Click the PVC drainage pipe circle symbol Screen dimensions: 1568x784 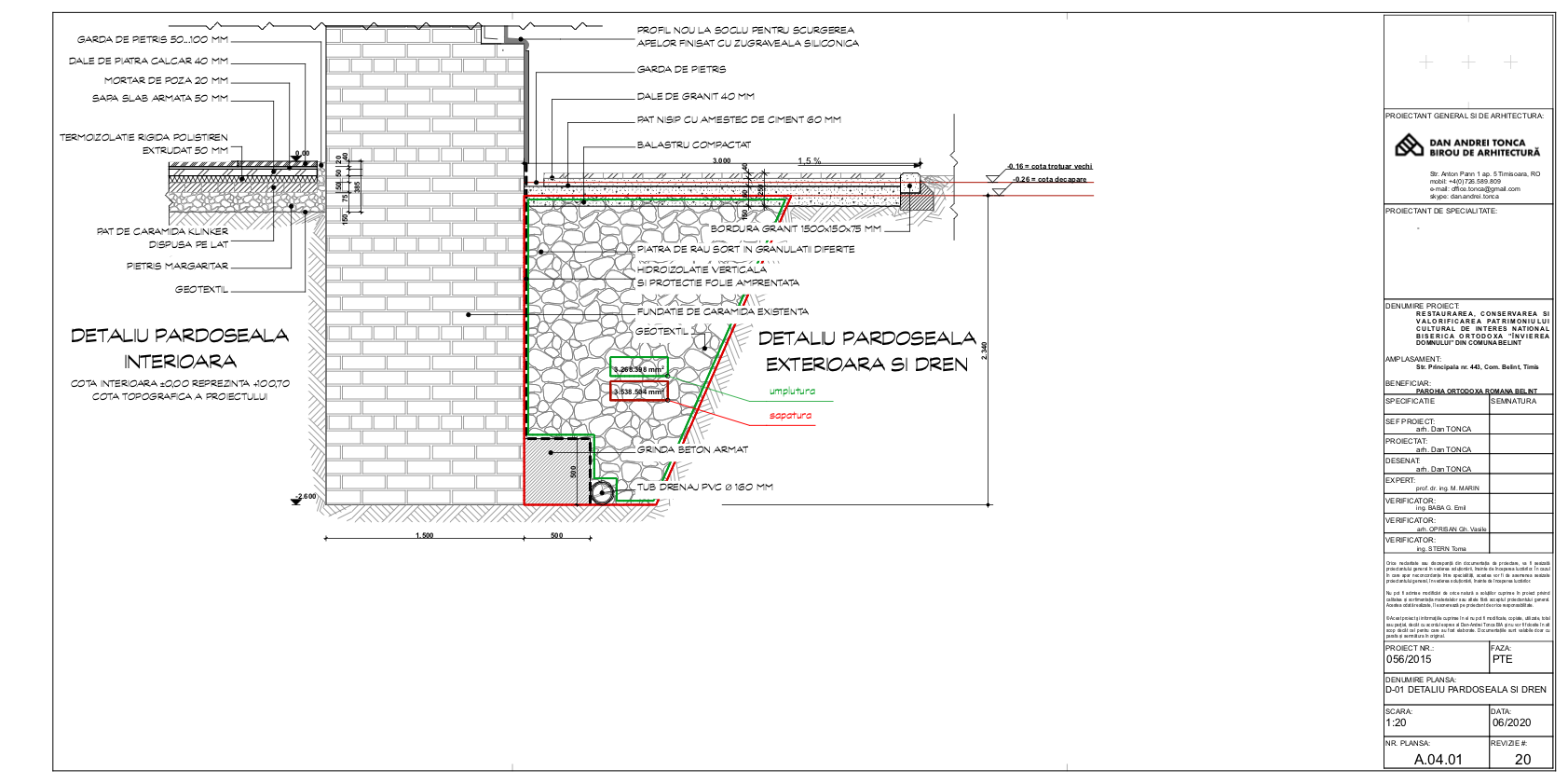[603, 491]
